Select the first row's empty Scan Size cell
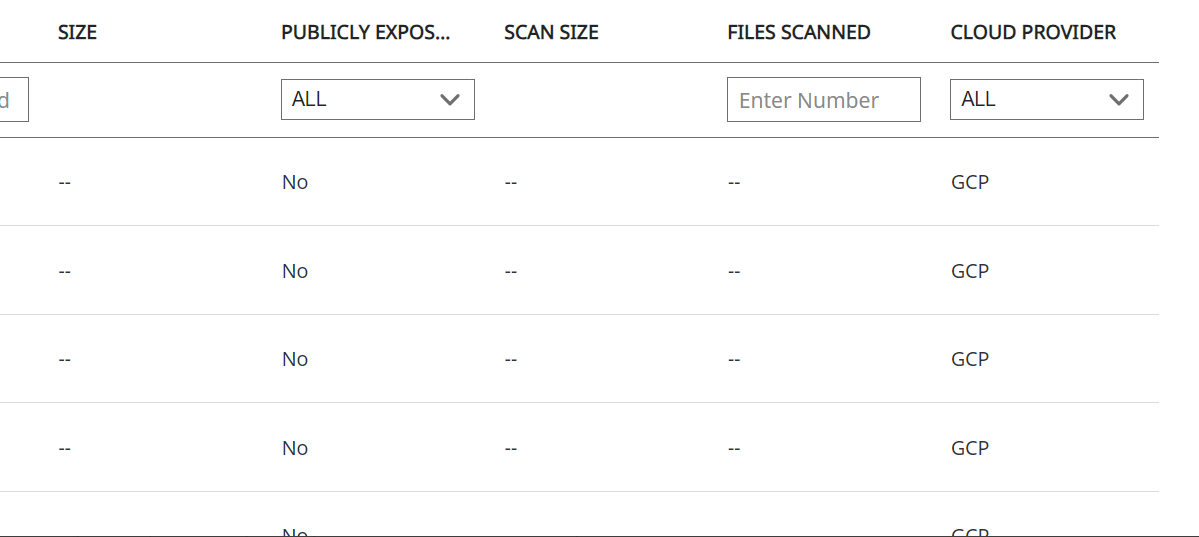 [510, 183]
